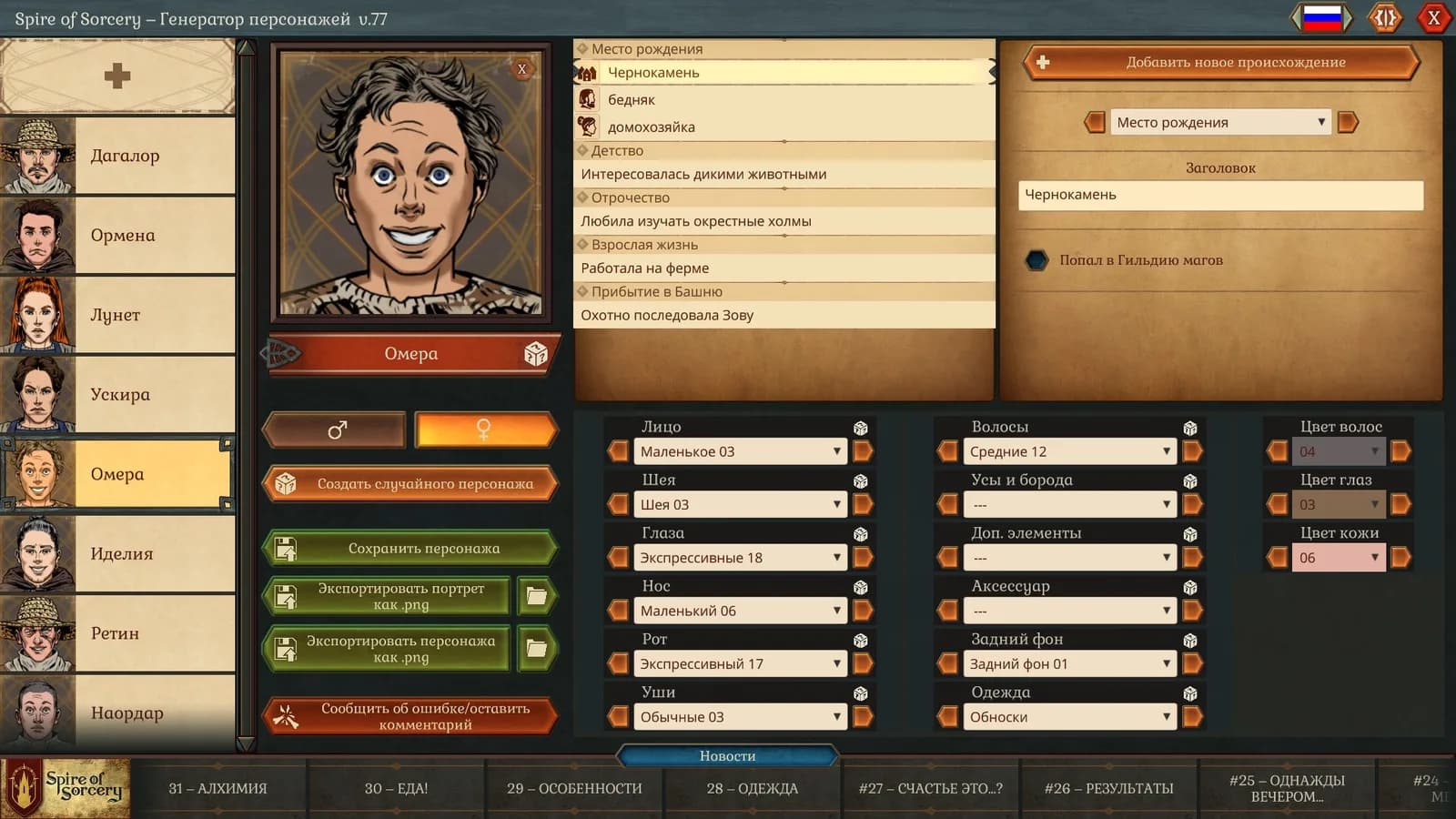1456x819 pixels.
Task: Click the dice icon next to Аксессуар
Action: (1189, 587)
